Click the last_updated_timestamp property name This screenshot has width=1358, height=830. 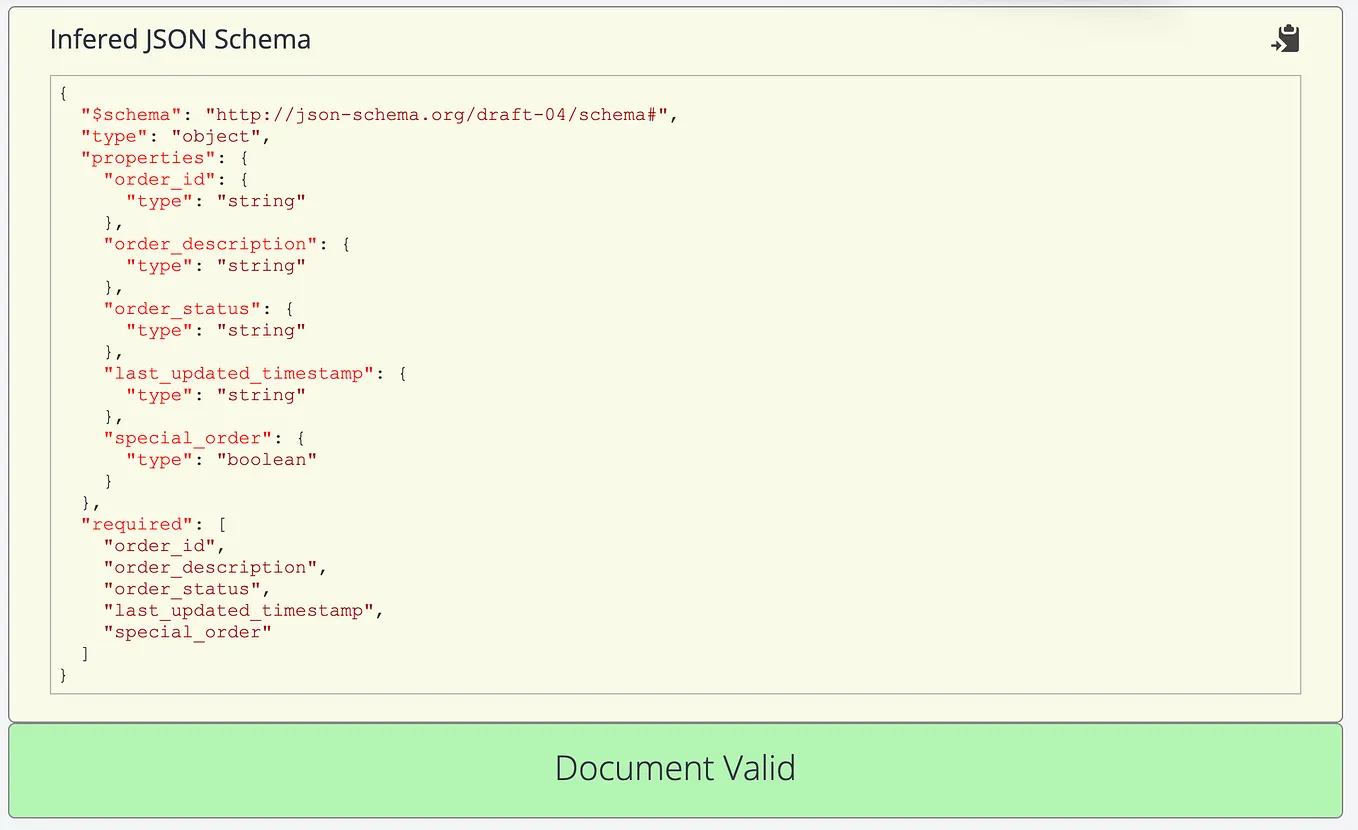click(239, 373)
